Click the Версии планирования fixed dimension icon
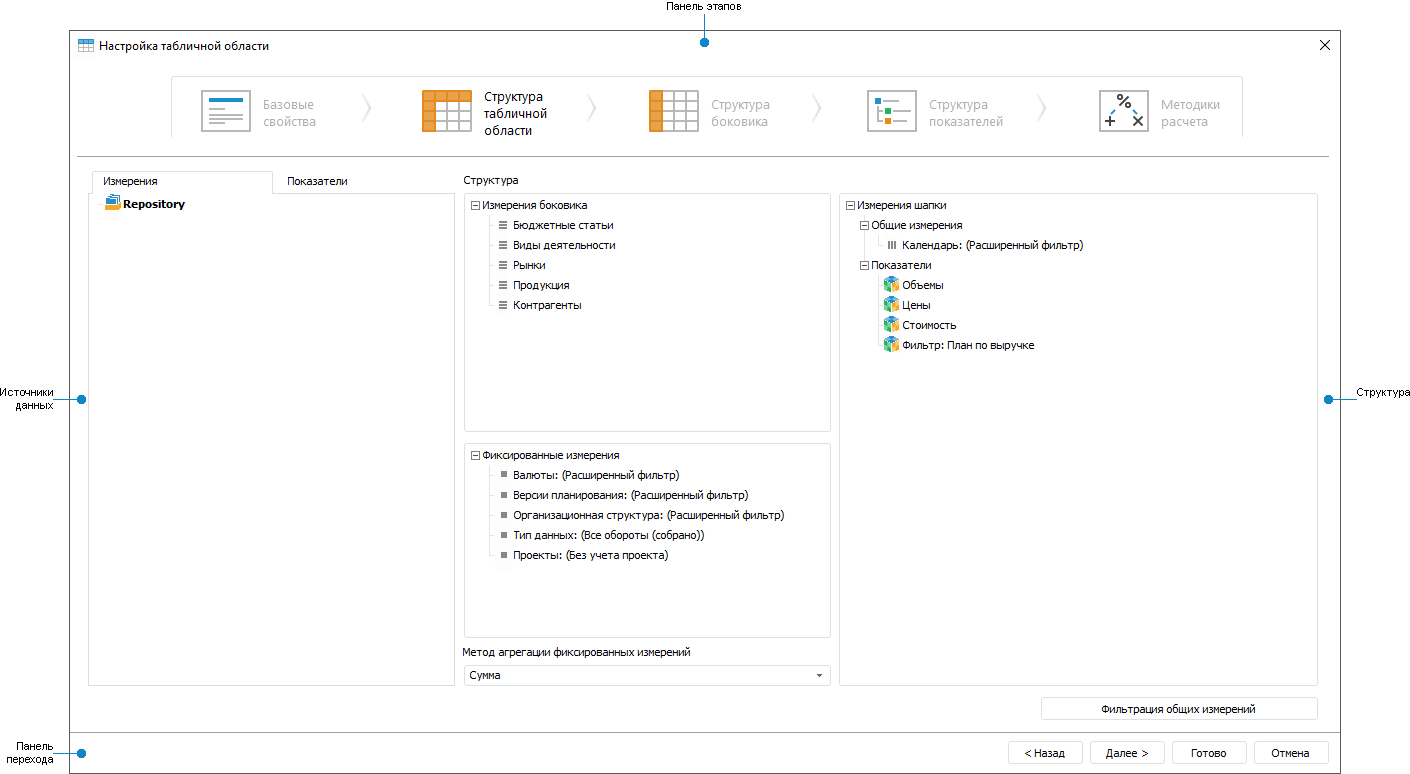Image resolution: width=1410 pixels, height=774 pixels. point(504,495)
